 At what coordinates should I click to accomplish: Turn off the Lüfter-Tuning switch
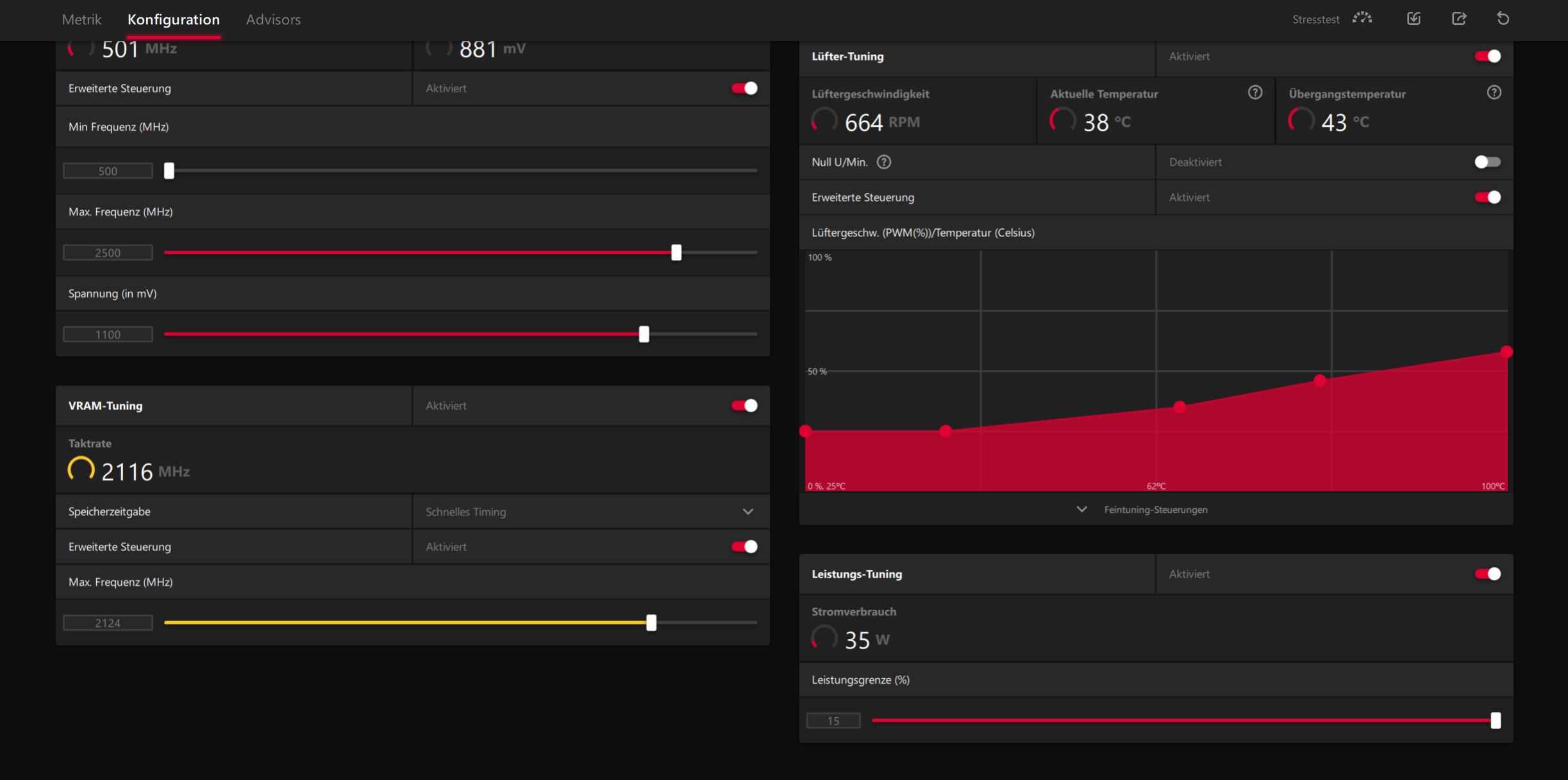(1487, 56)
